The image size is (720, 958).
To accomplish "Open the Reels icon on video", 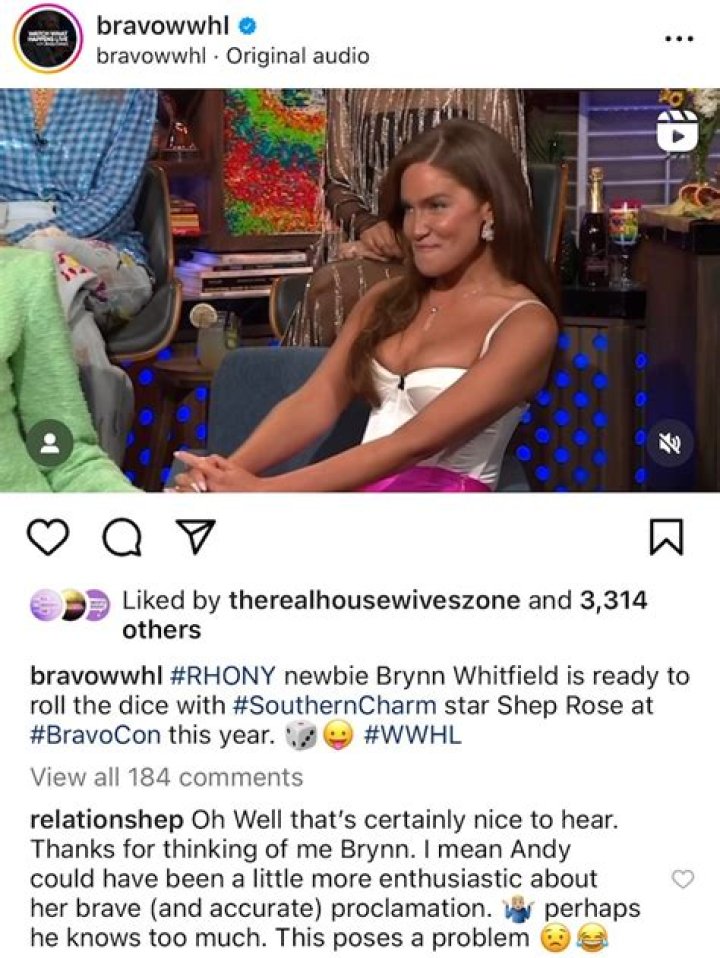I will [677, 131].
